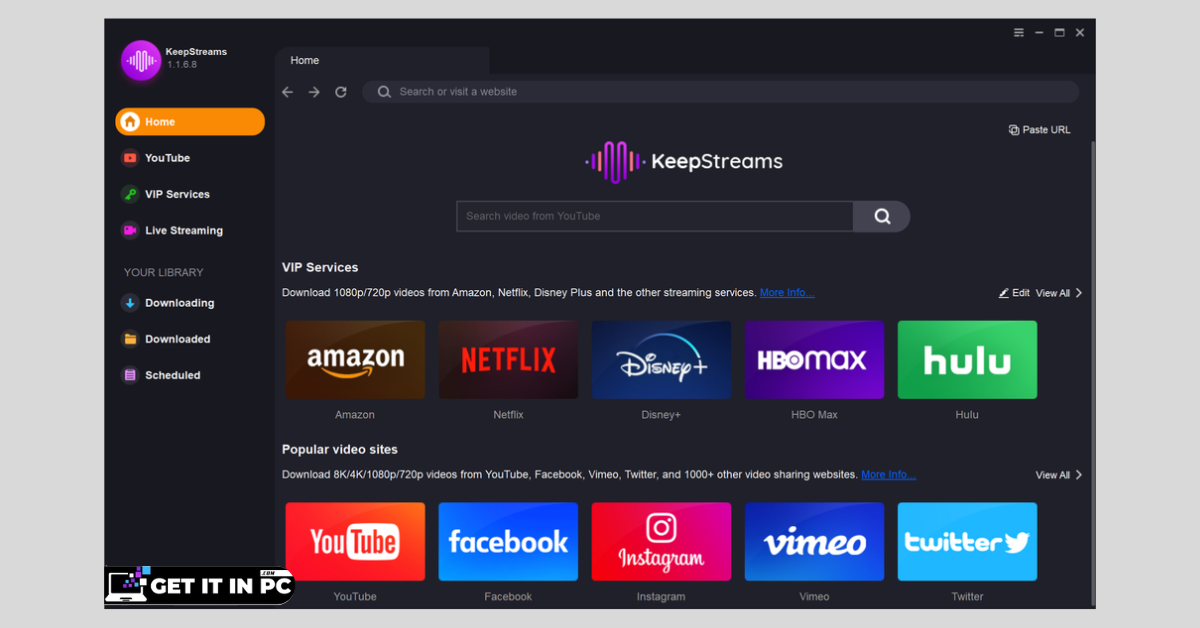The image size is (1200, 628).
Task: Click the VIP Services section heading
Action: (320, 268)
